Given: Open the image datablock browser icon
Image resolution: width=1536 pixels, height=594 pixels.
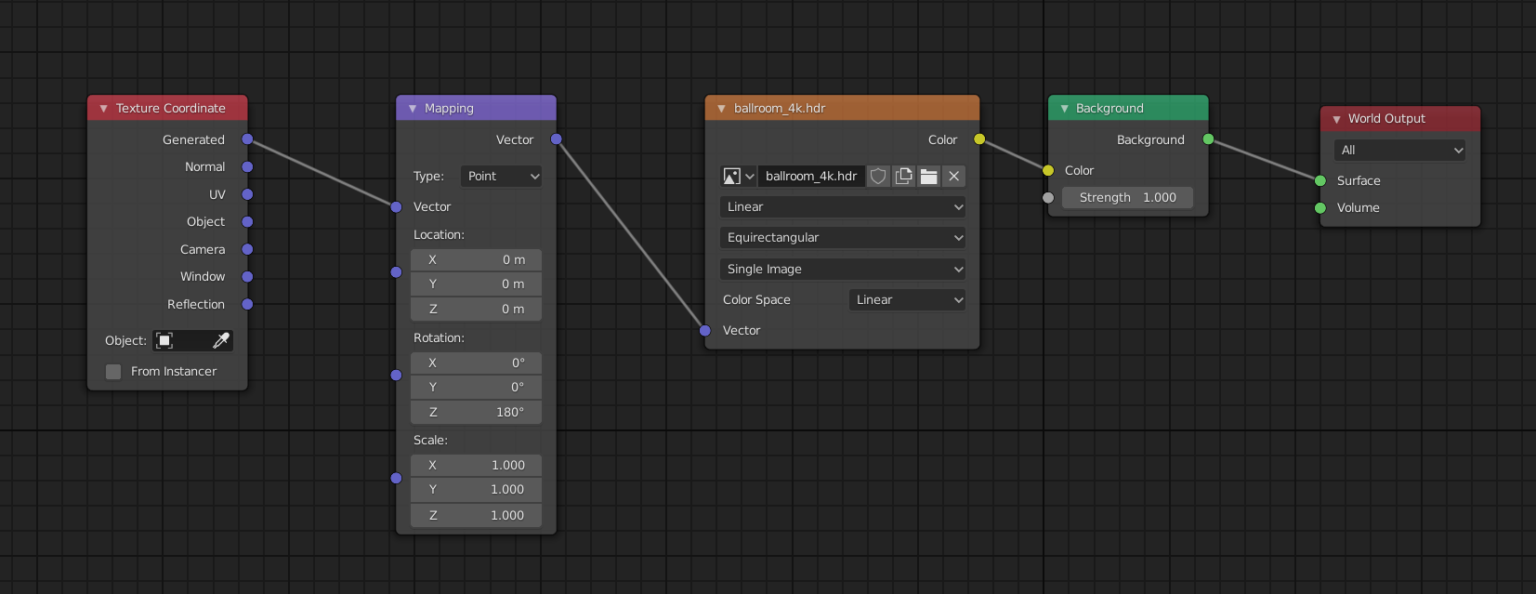Looking at the screenshot, I should 734,176.
